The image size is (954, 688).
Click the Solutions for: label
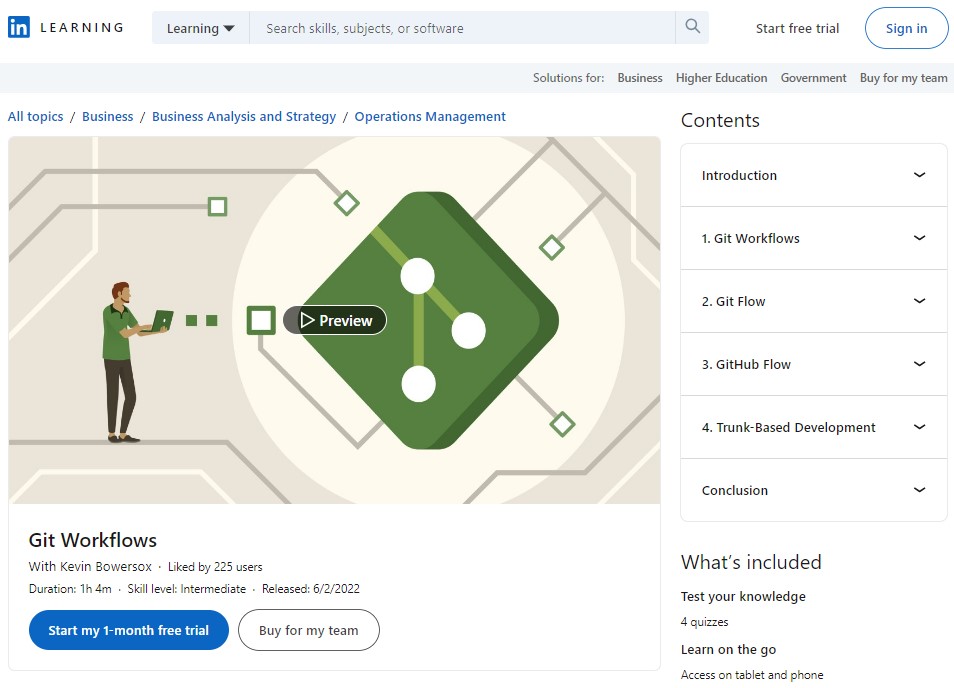[x=568, y=78]
